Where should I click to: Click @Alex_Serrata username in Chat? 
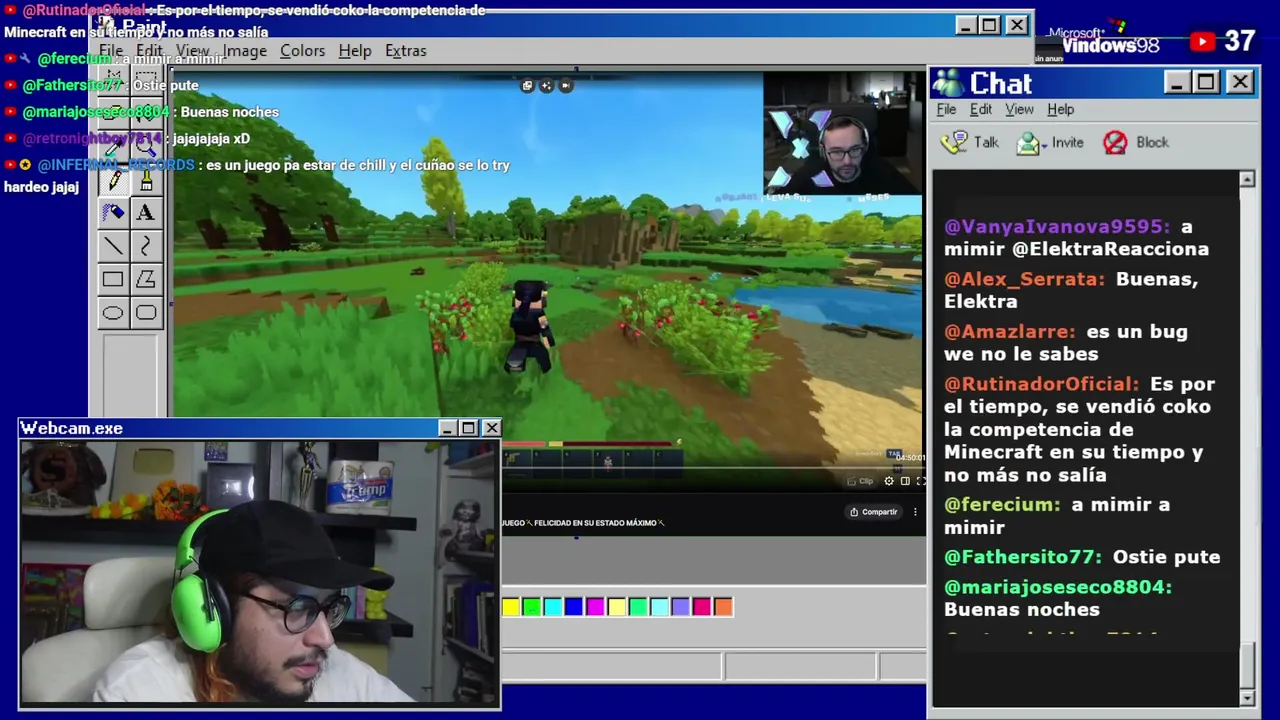1024,279
